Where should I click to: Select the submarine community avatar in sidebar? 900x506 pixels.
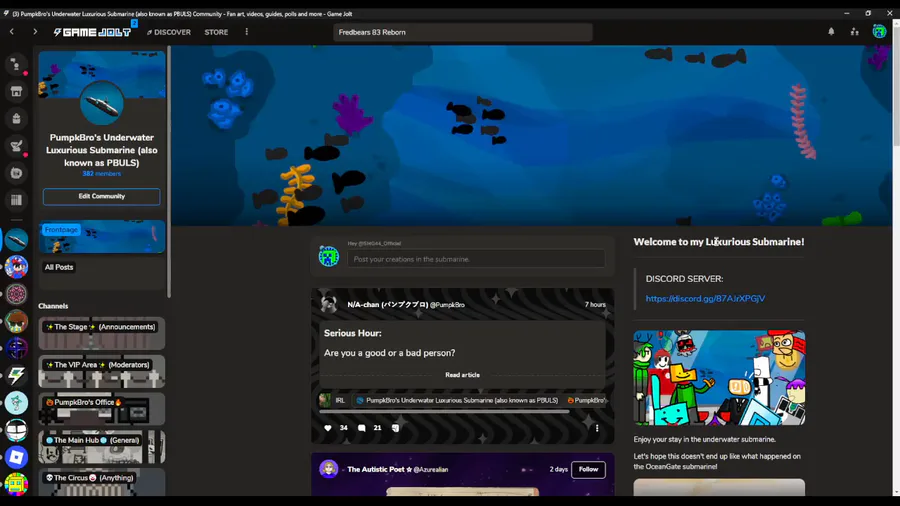click(x=16, y=240)
